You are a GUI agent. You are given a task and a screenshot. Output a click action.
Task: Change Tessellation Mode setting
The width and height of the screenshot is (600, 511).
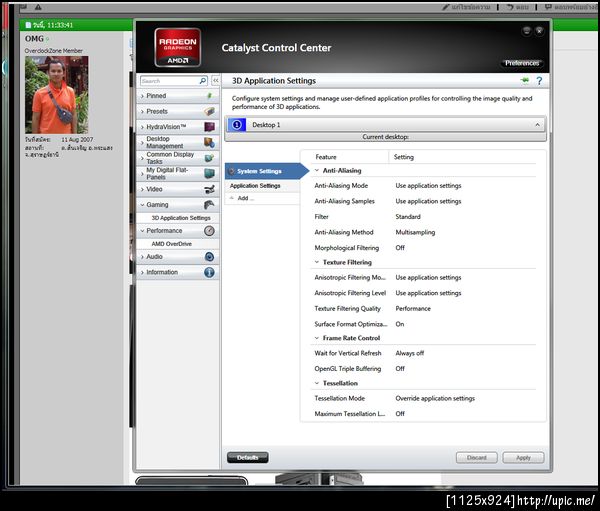point(435,398)
